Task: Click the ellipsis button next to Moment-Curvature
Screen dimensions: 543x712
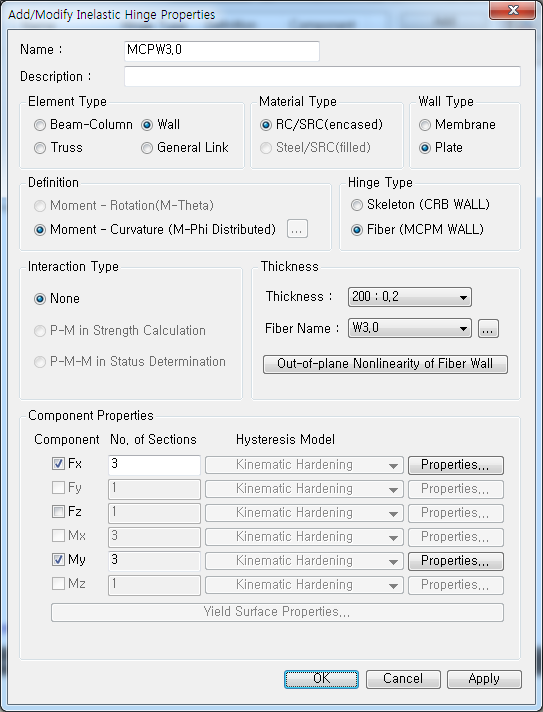Action: tap(297, 229)
